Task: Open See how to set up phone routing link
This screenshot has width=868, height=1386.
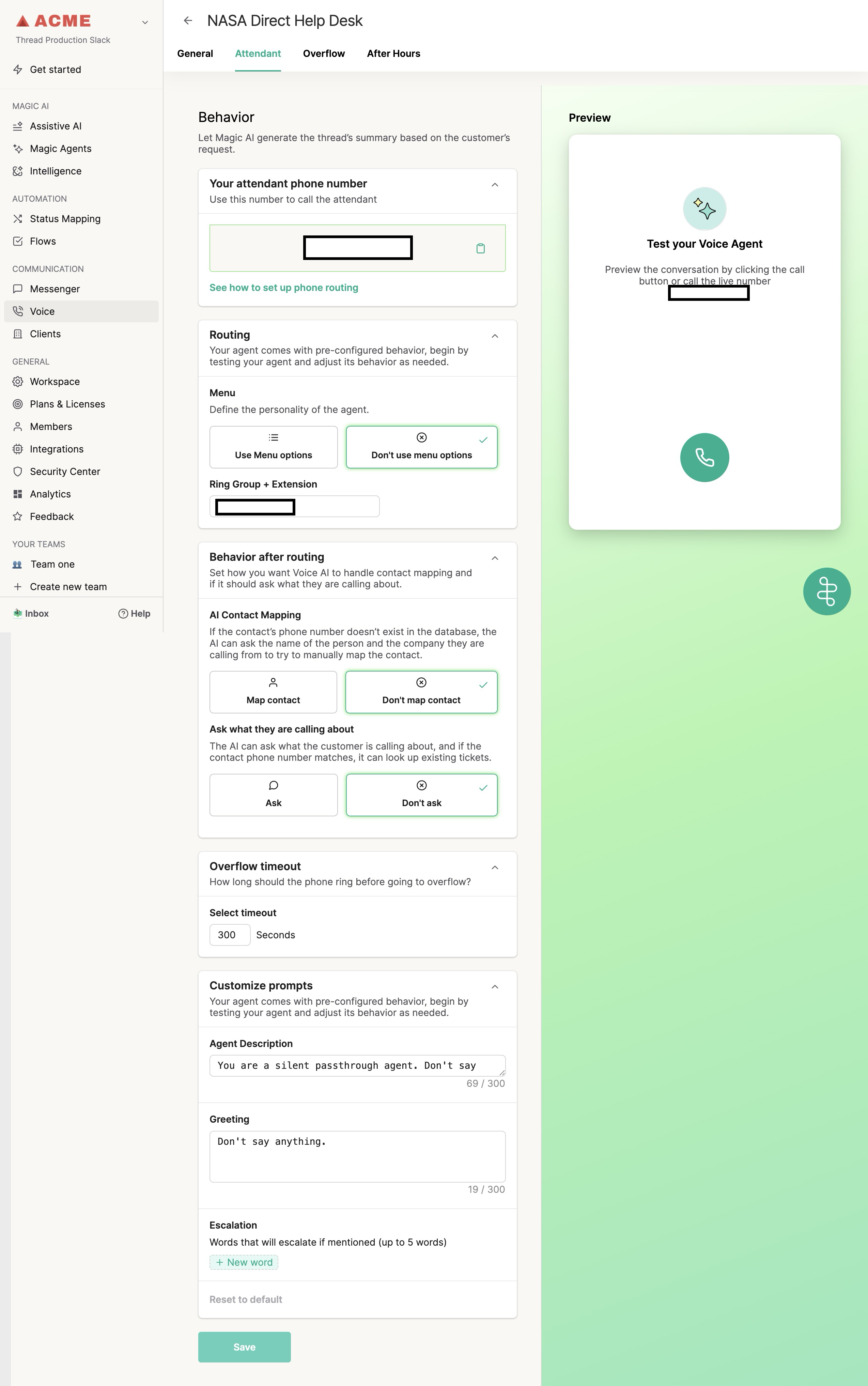Action: [283, 288]
